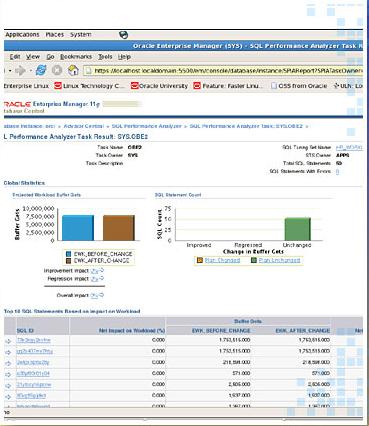Open the Plan Unchanged legend link
The width and height of the screenshot is (369, 426).
(279, 260)
